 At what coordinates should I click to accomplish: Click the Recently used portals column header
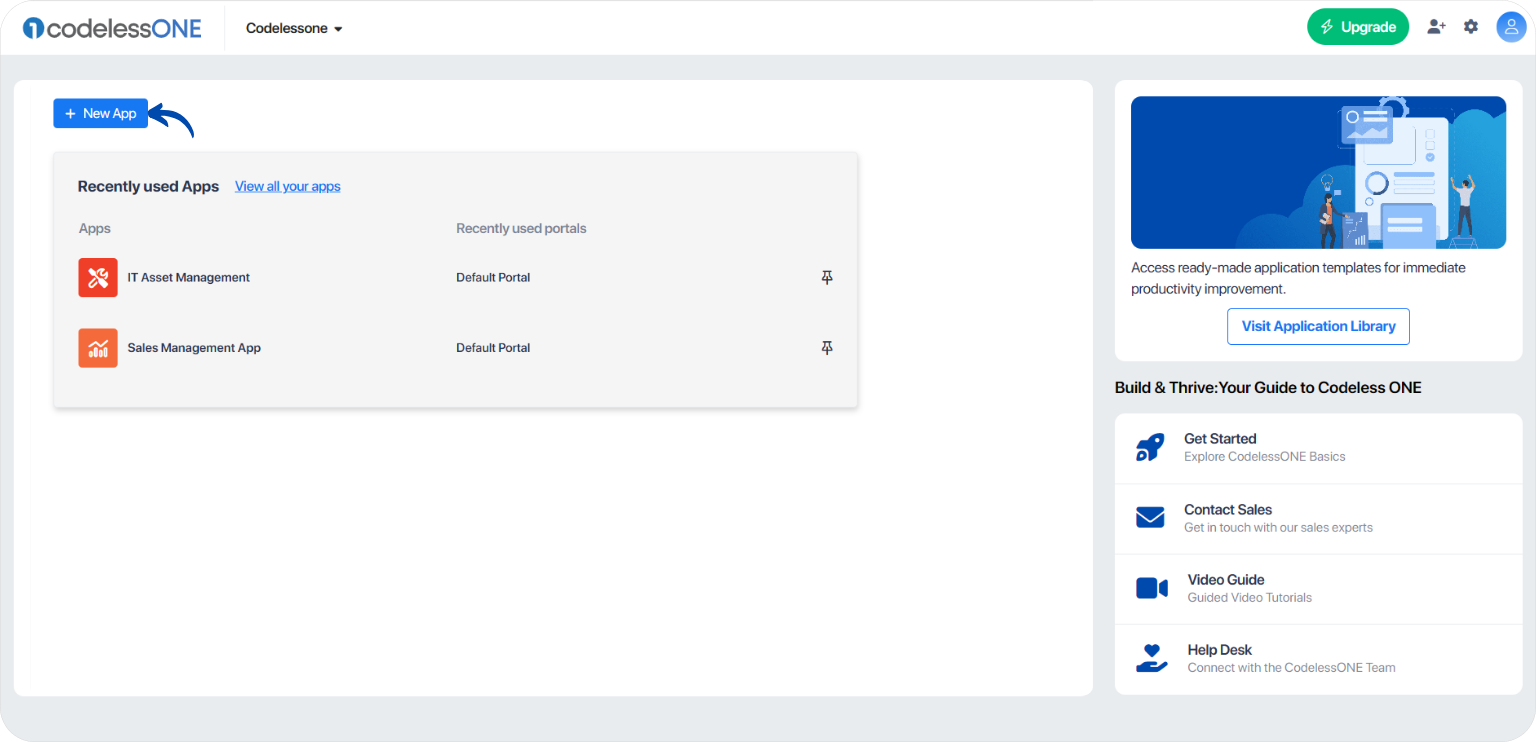click(x=521, y=228)
